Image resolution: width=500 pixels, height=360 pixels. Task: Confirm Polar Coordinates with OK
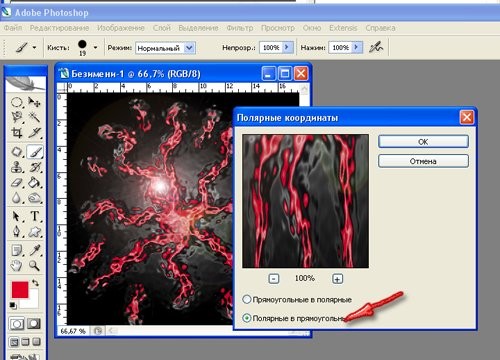[423, 142]
